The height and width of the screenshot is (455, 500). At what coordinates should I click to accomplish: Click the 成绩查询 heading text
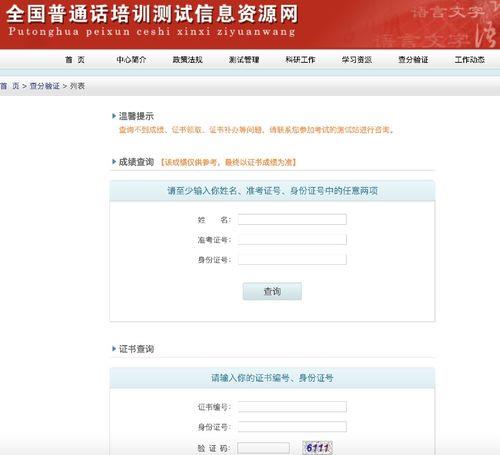[136, 162]
